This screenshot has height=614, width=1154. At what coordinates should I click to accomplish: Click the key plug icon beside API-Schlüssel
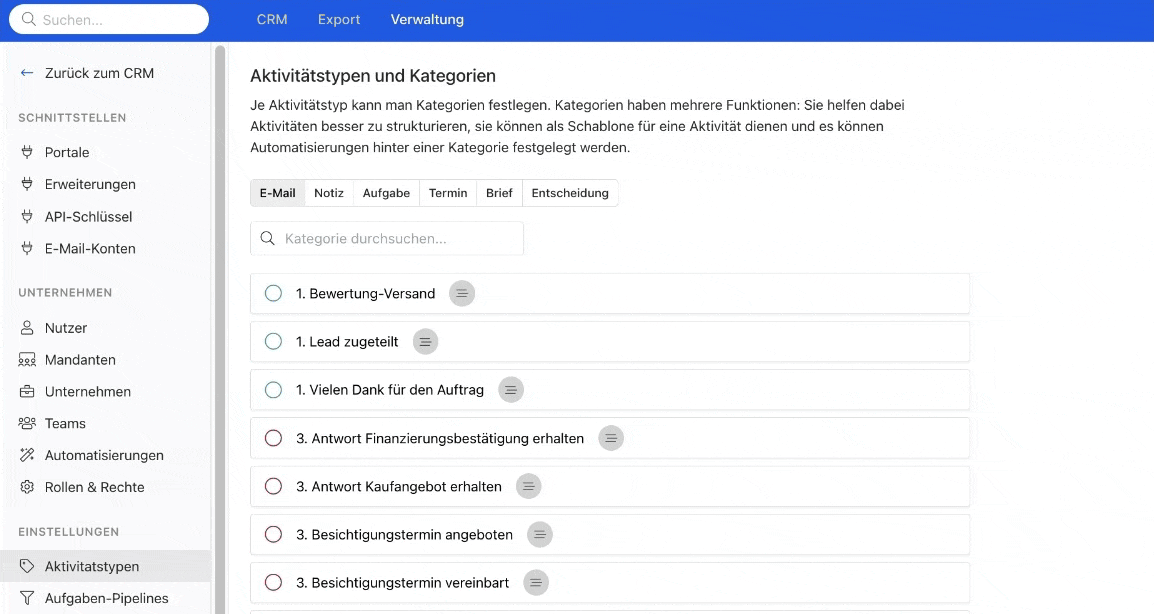(x=27, y=216)
